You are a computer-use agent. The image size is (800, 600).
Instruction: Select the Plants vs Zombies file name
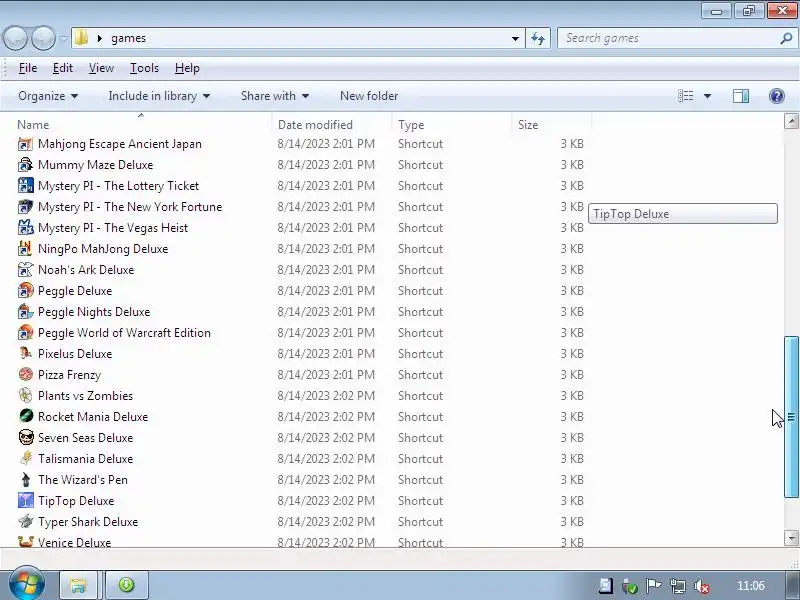point(86,396)
